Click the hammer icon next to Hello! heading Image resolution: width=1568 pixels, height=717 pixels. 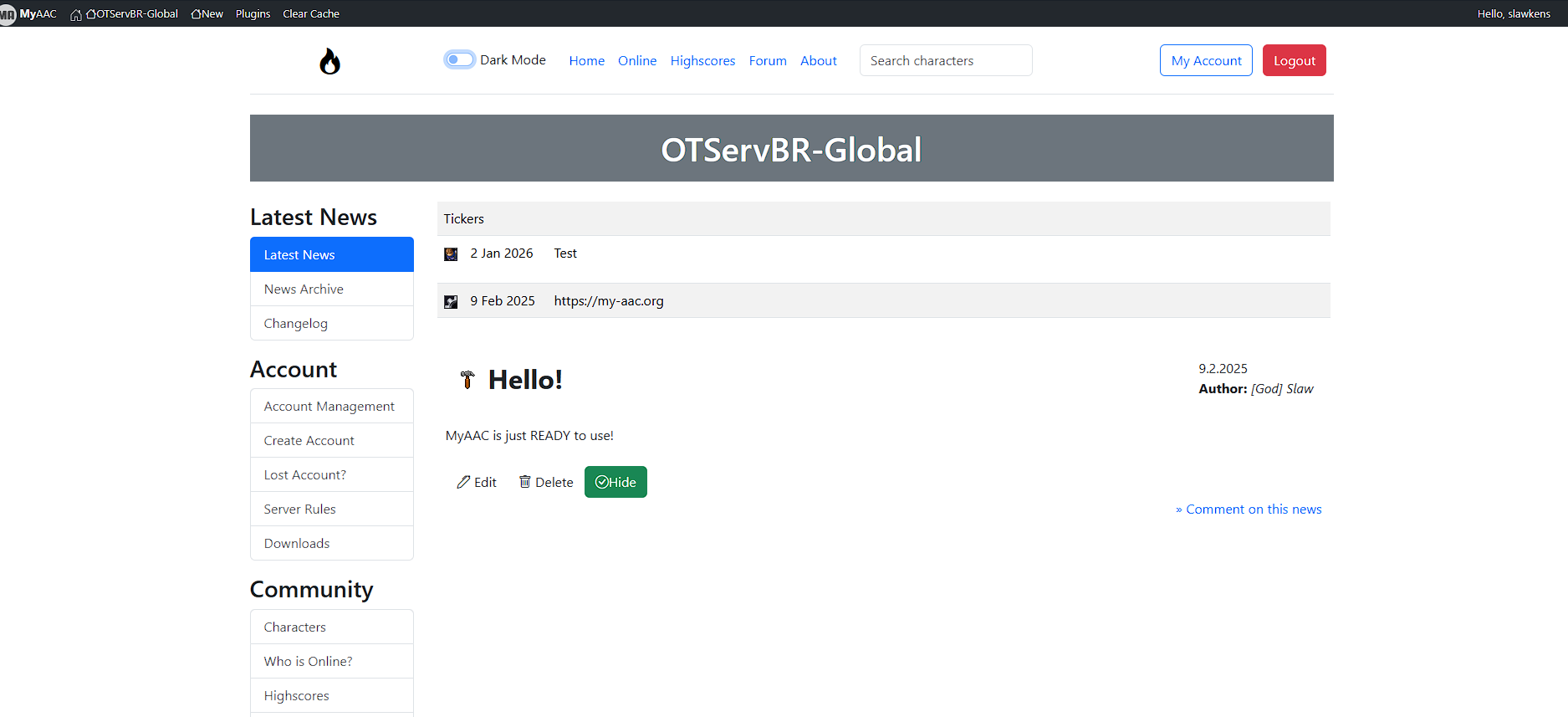pos(467,380)
